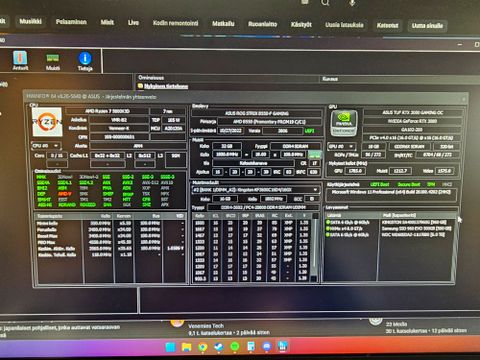Click the Kodin remontointi category chip
This screenshot has width=480, height=360.
[175, 23]
